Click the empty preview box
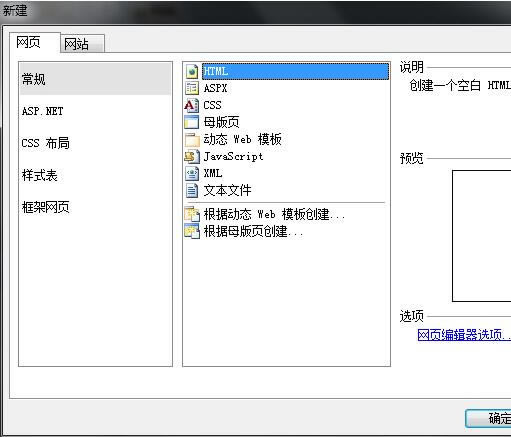 (x=482, y=236)
